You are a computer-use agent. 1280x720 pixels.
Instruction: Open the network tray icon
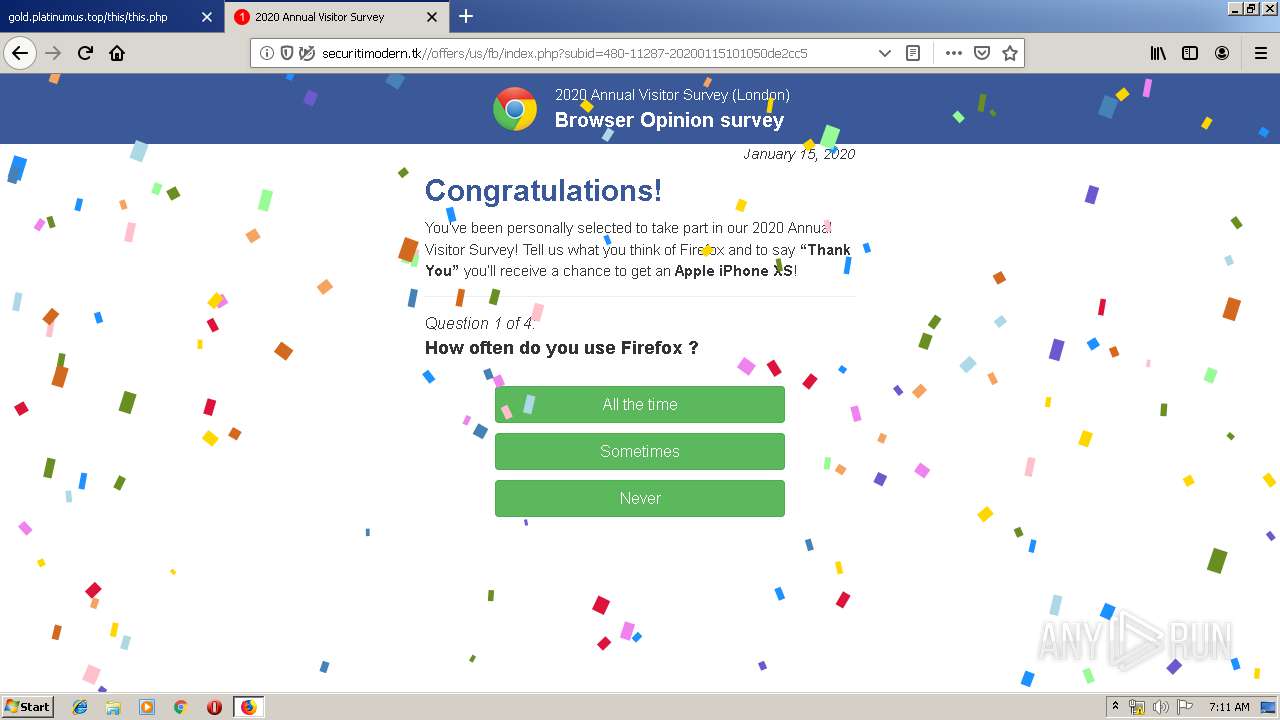point(1137,707)
